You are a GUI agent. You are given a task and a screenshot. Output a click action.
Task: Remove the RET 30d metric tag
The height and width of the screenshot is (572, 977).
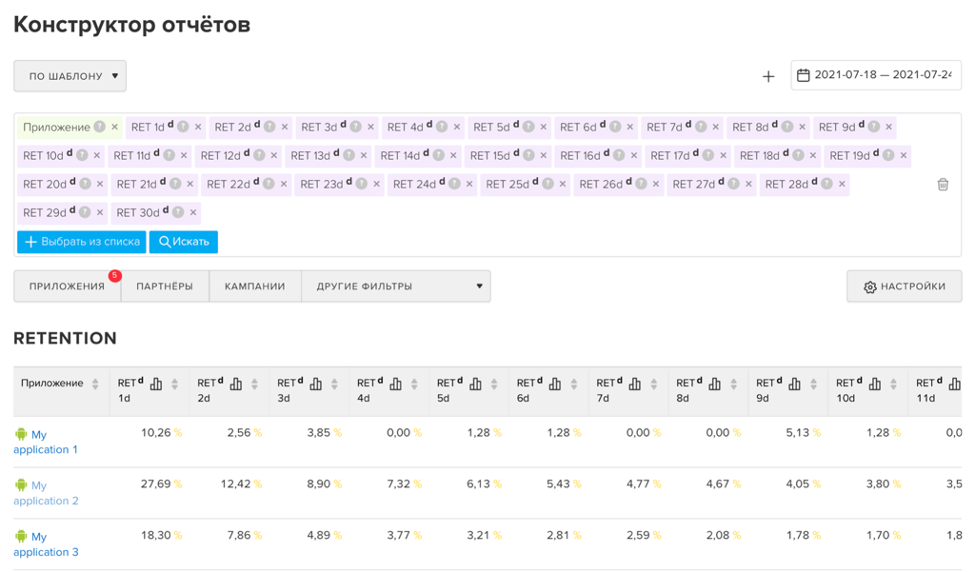click(193, 212)
